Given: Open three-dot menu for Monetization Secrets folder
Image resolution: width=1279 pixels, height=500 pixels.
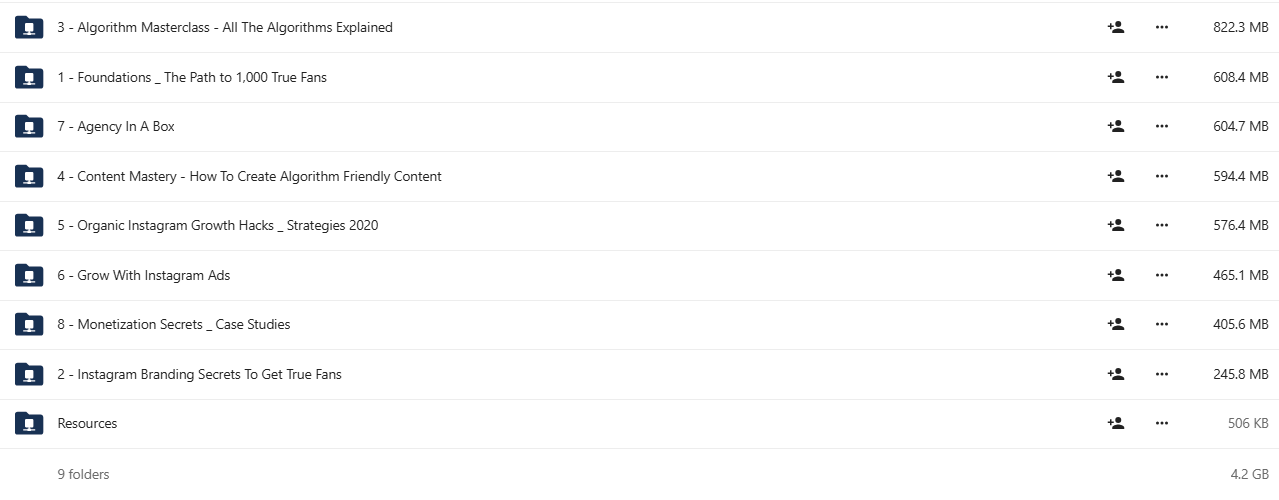Looking at the screenshot, I should (1161, 324).
